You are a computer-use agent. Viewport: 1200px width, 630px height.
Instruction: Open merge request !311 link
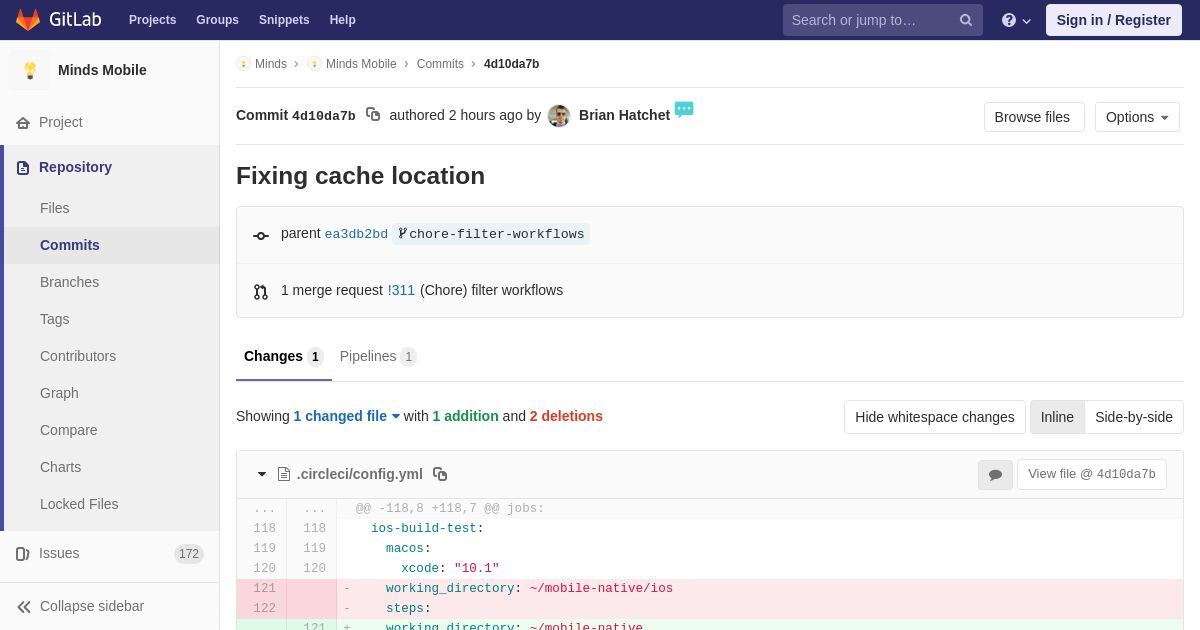click(x=401, y=290)
